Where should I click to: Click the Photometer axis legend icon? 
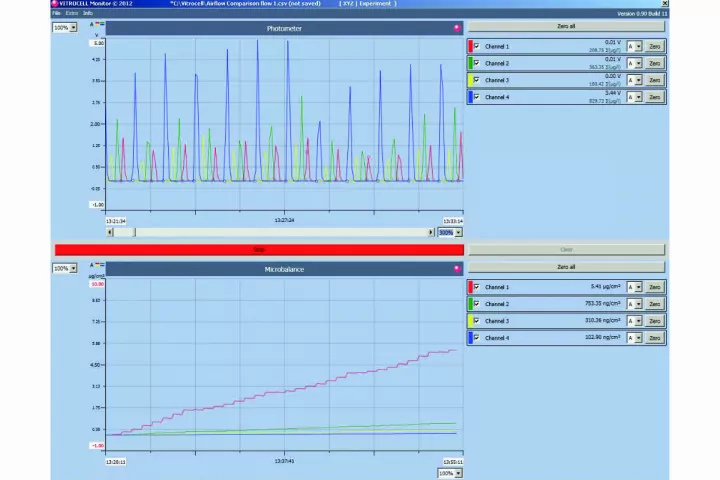[x=98, y=24]
